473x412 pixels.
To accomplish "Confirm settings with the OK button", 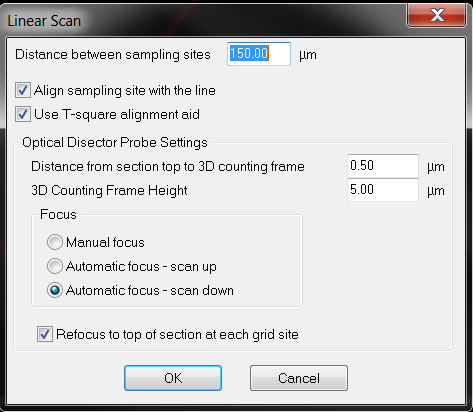I will click(x=173, y=378).
